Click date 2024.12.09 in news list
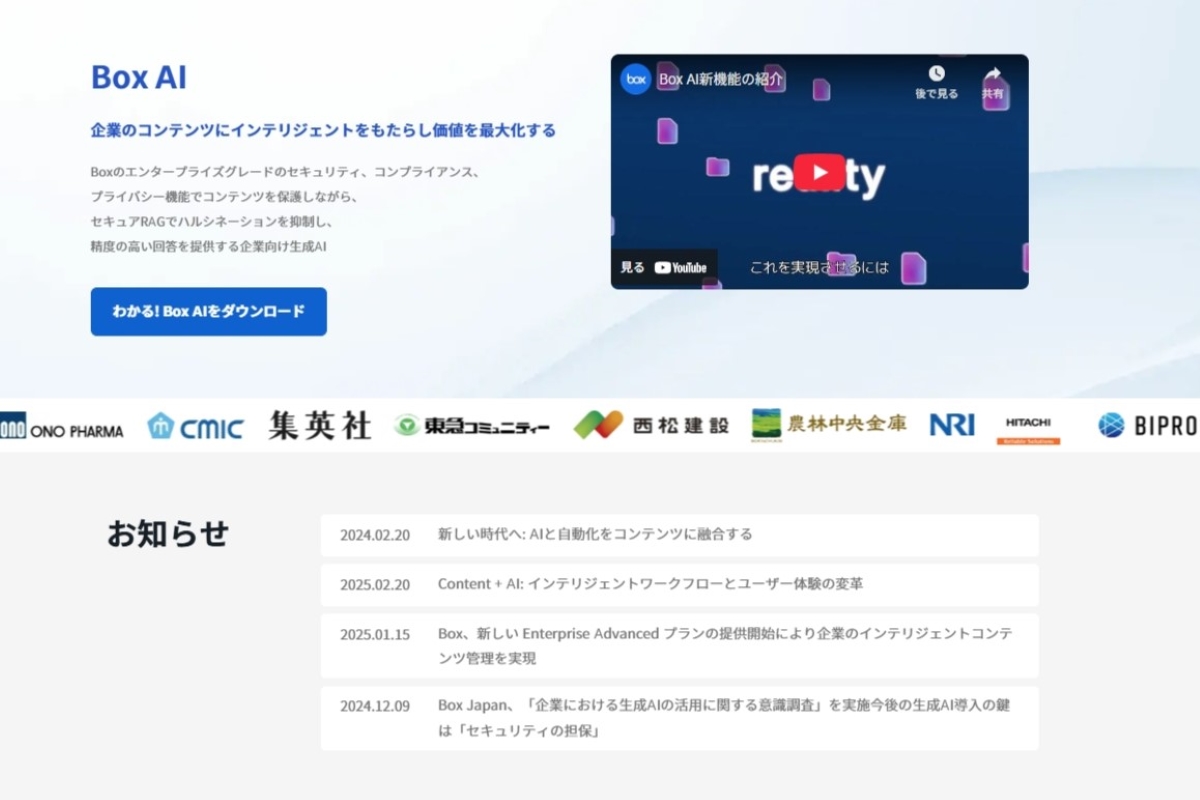 pyautogui.click(x=375, y=706)
